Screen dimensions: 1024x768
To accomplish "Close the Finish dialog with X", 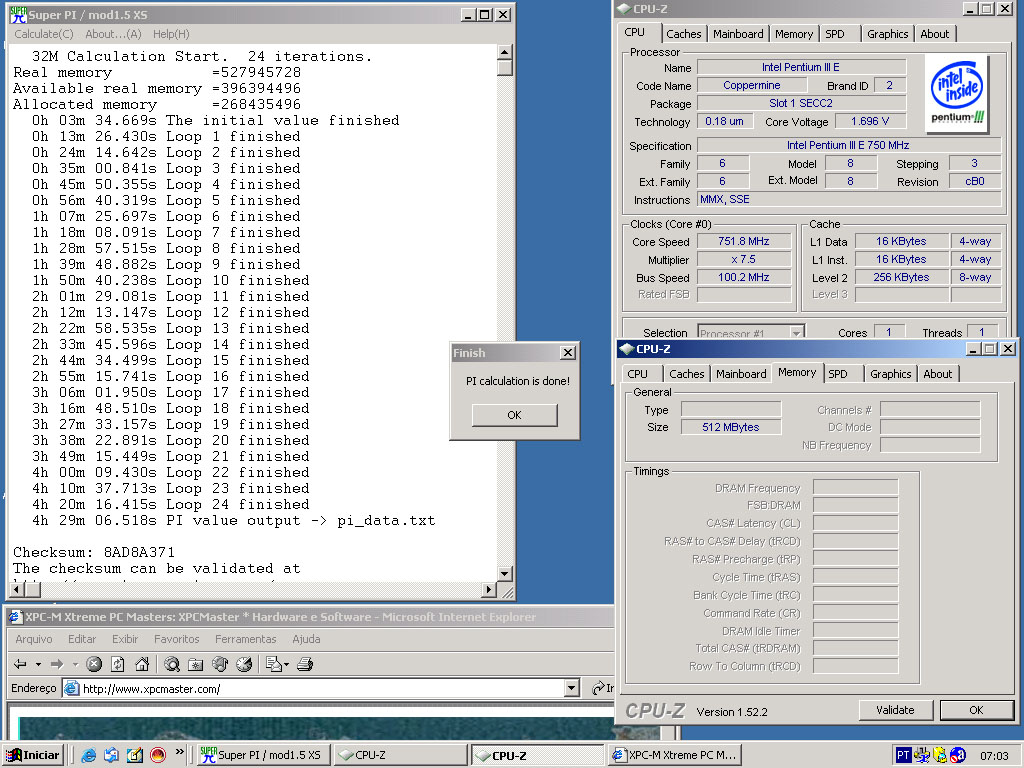I will click(568, 353).
